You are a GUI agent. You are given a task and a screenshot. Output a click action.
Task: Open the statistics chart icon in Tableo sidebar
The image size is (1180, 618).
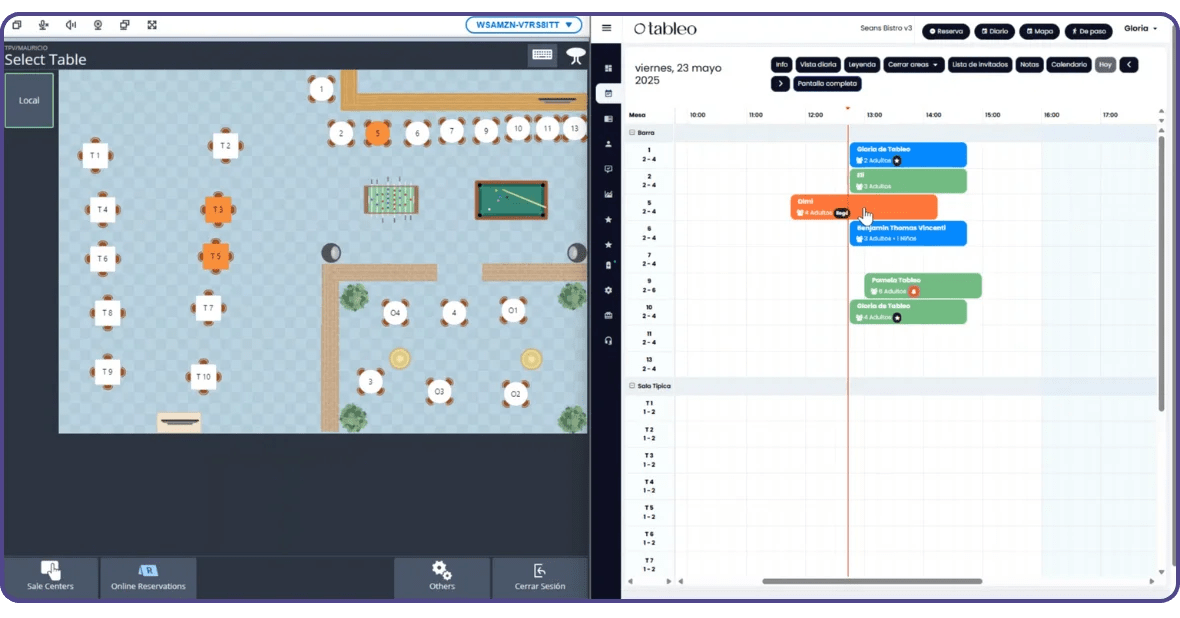click(608, 194)
